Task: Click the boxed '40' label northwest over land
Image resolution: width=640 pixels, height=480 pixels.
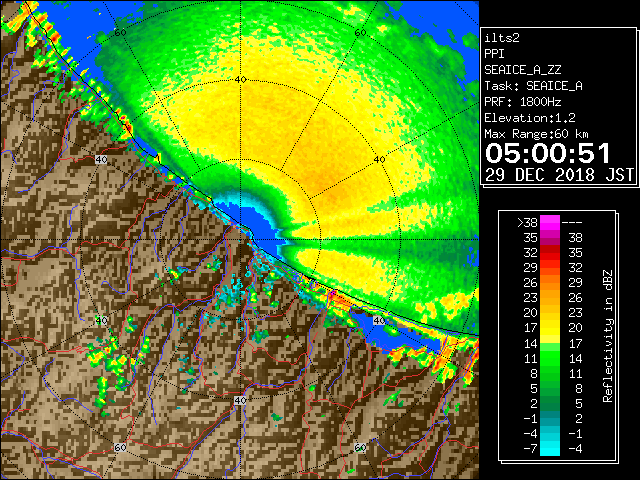Action: (101, 160)
